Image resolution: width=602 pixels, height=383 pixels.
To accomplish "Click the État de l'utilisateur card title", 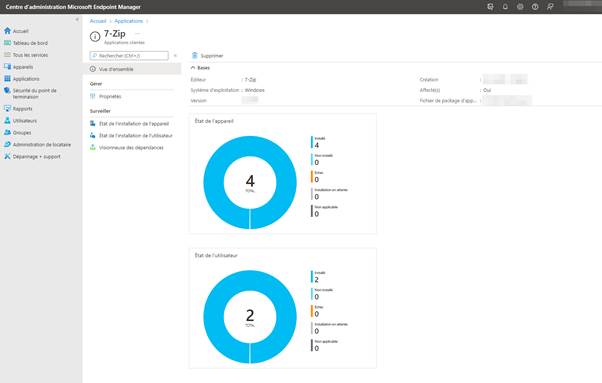I will point(216,255).
